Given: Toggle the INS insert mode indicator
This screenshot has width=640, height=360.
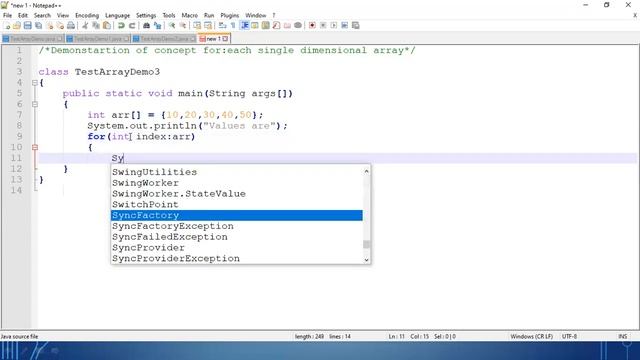Looking at the screenshot, I should pos(622,336).
